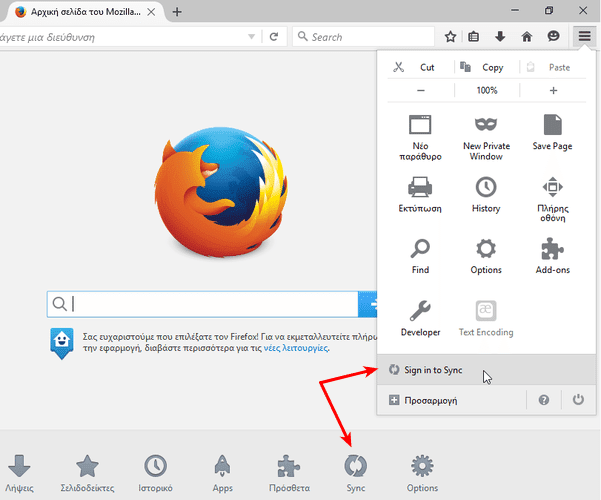
Task: Click Sync icon at page bottom
Action: [x=356, y=473]
